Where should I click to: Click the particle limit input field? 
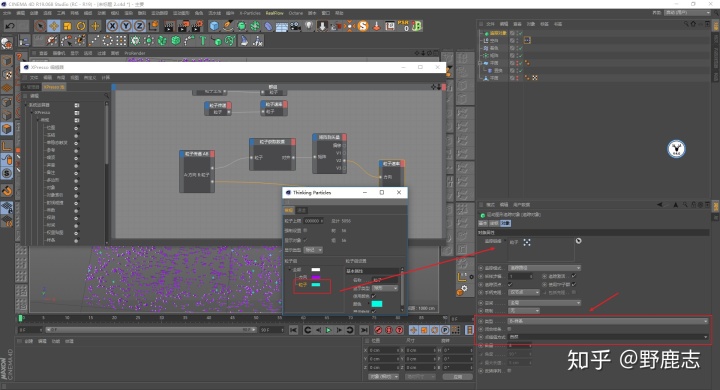click(x=314, y=221)
